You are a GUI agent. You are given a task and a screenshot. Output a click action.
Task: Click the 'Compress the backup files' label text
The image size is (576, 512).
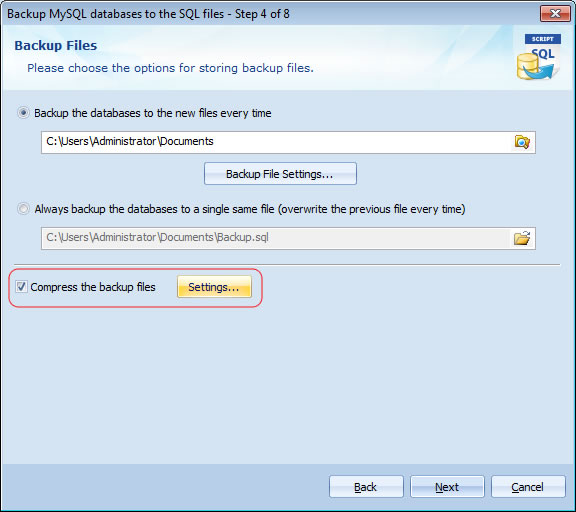coord(93,287)
